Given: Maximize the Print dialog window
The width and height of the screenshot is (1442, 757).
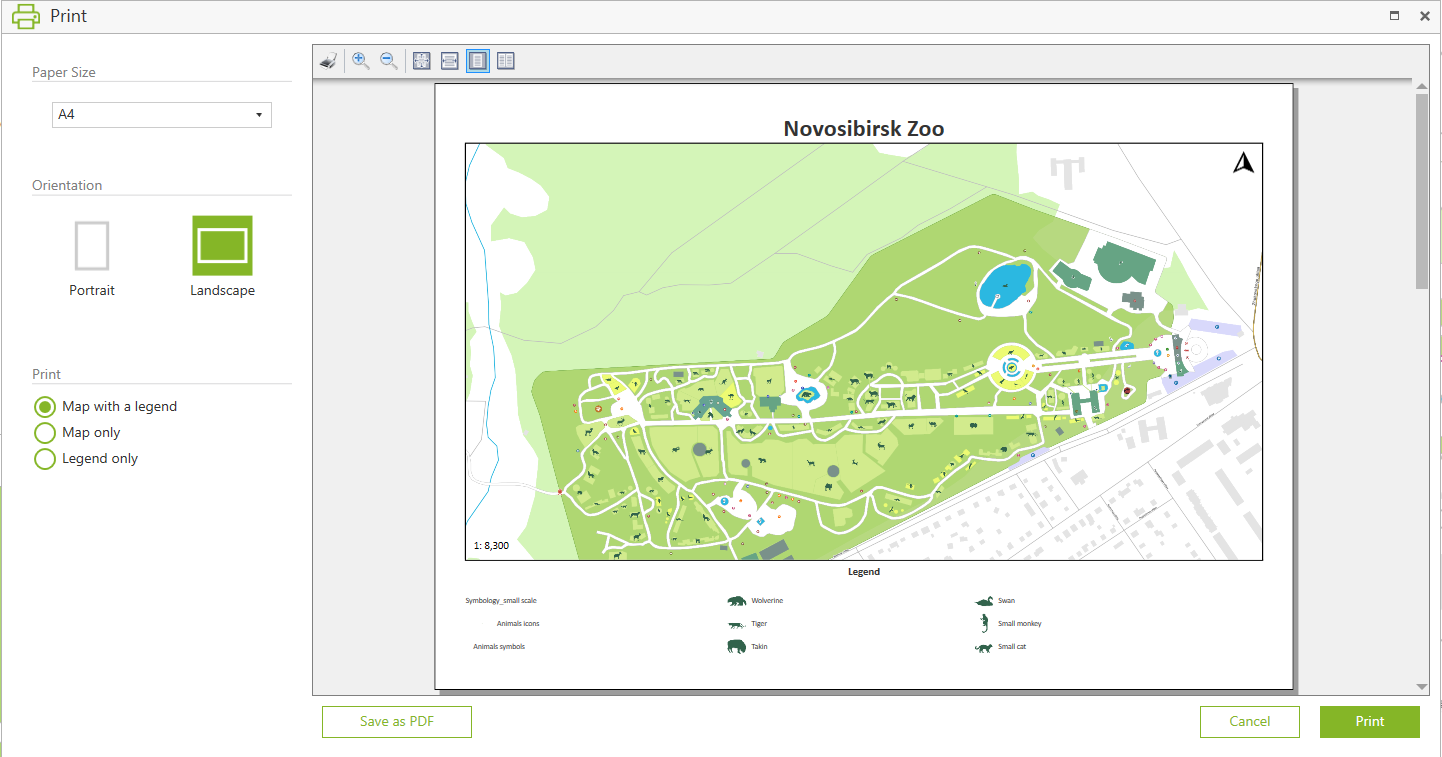Looking at the screenshot, I should tap(1395, 16).
